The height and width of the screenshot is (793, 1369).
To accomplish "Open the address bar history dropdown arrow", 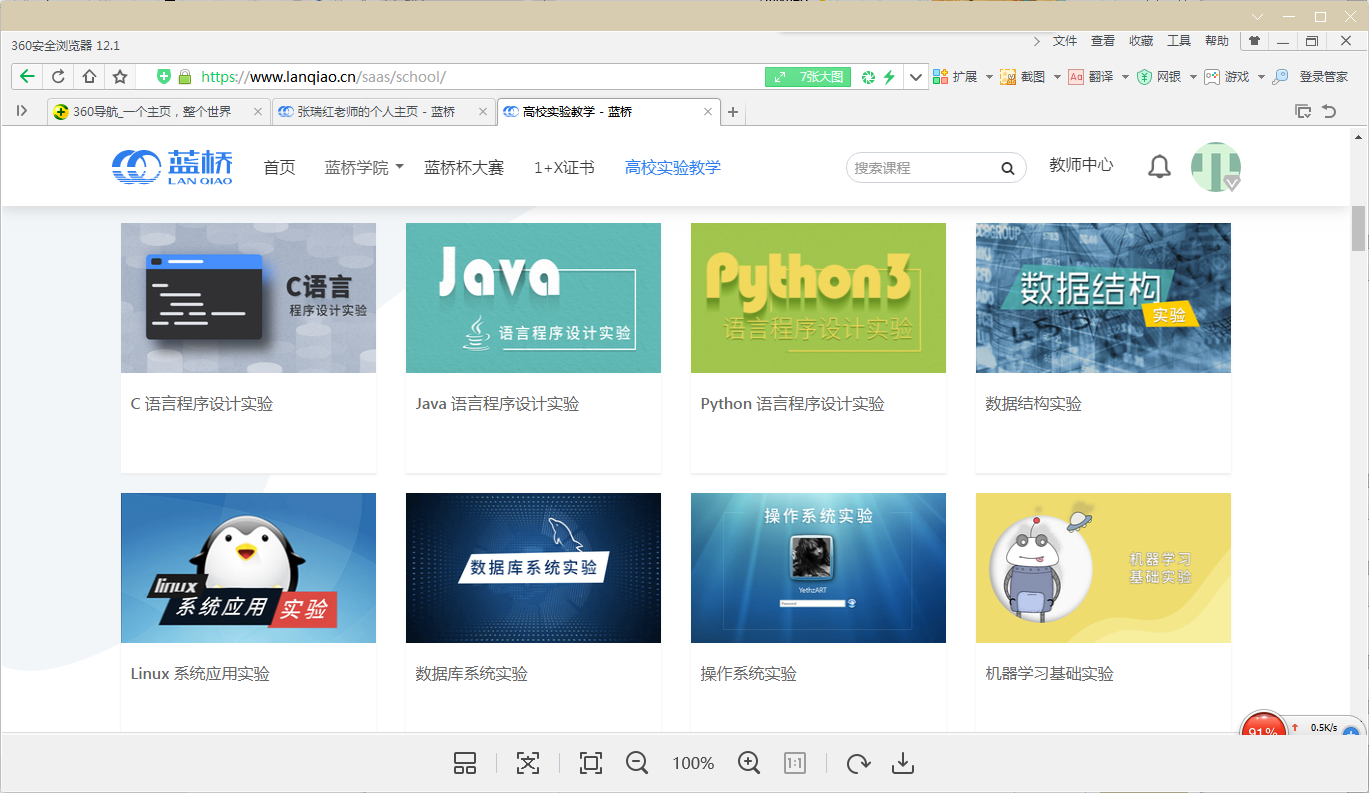I will [916, 77].
